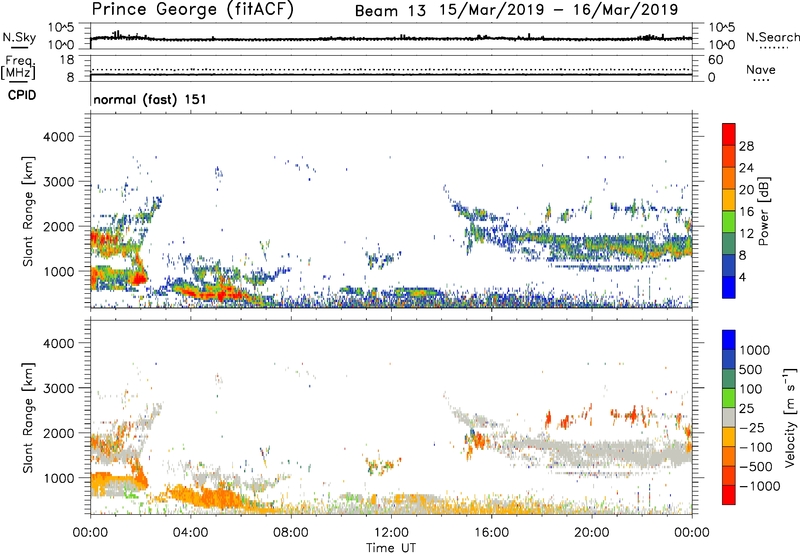Viewport: 800px width, 554px height.
Task: Click the "28" power colorbar value
Action: [x=746, y=146]
